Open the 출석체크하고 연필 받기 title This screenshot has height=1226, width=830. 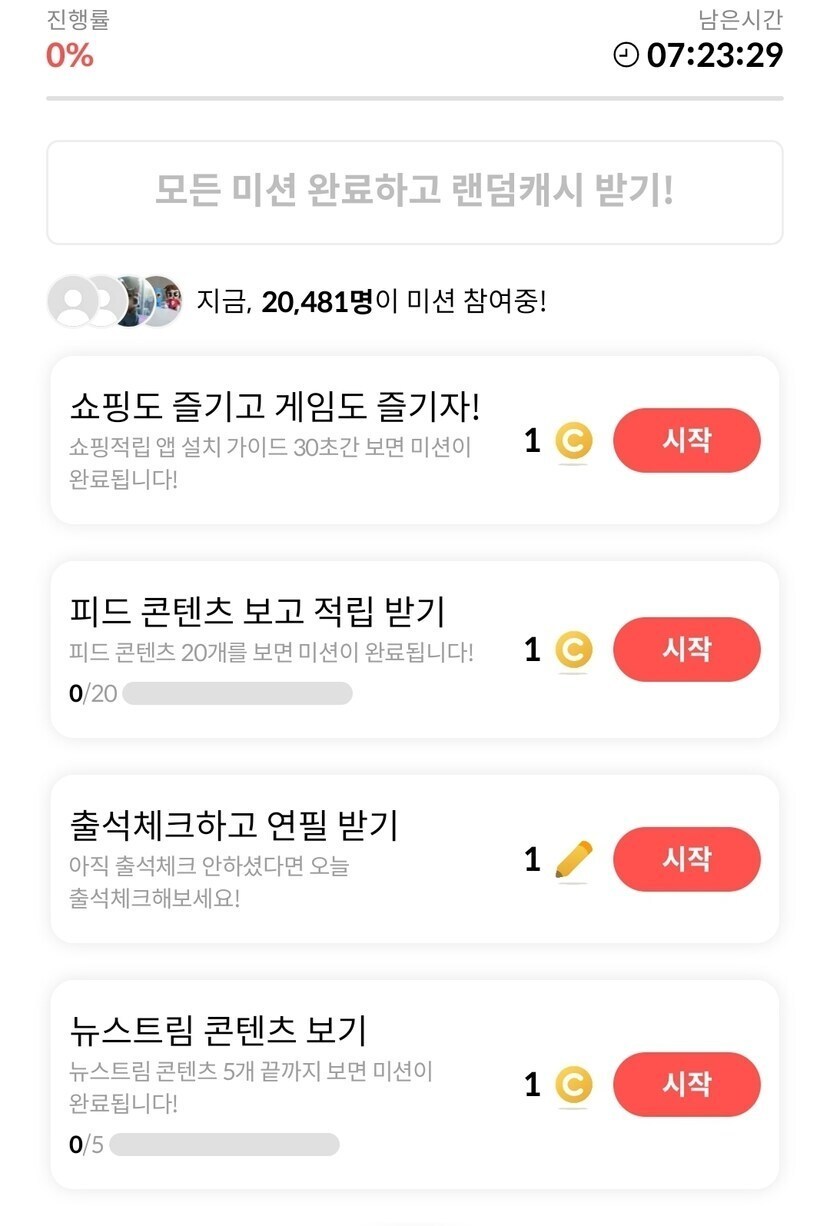[235, 825]
